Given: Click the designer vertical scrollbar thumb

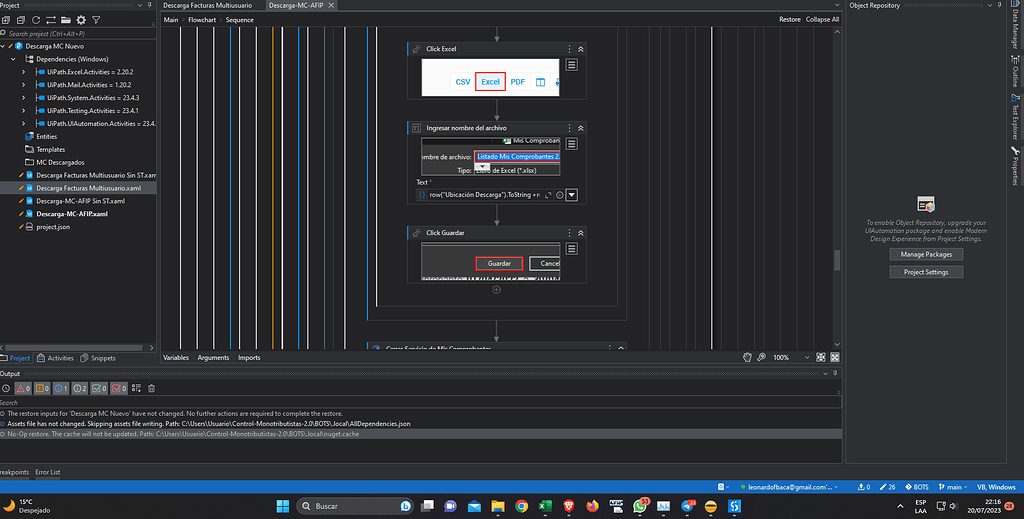Looking at the screenshot, I should (838, 259).
